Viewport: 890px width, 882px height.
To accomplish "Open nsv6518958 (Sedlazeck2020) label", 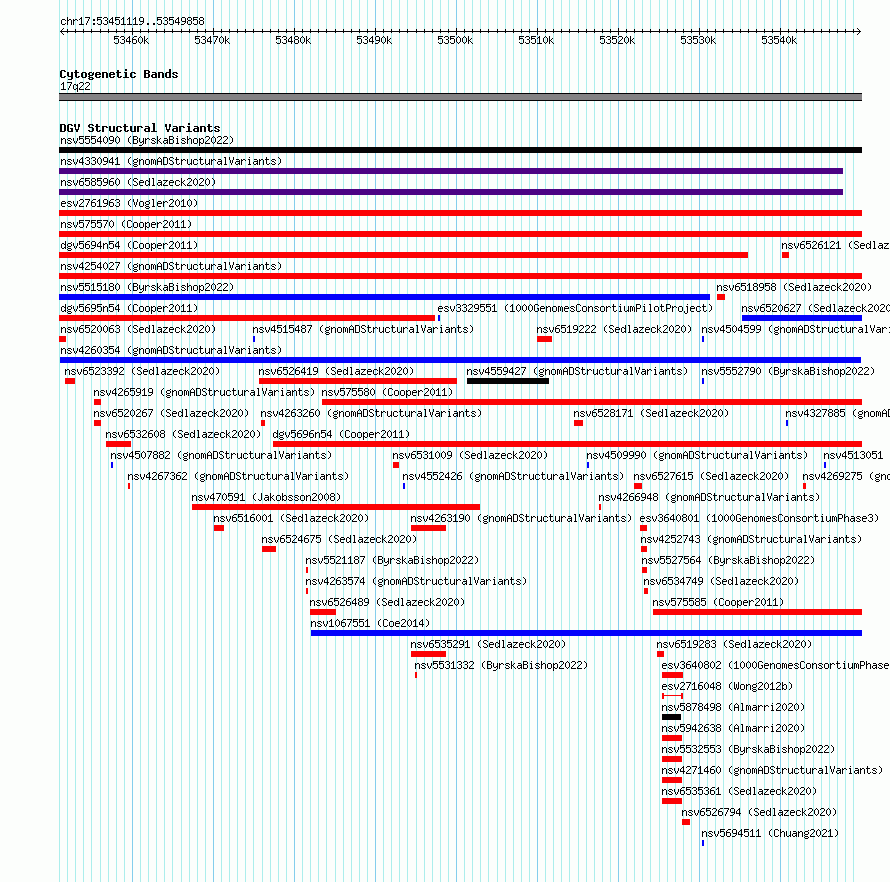I will pos(794,287).
